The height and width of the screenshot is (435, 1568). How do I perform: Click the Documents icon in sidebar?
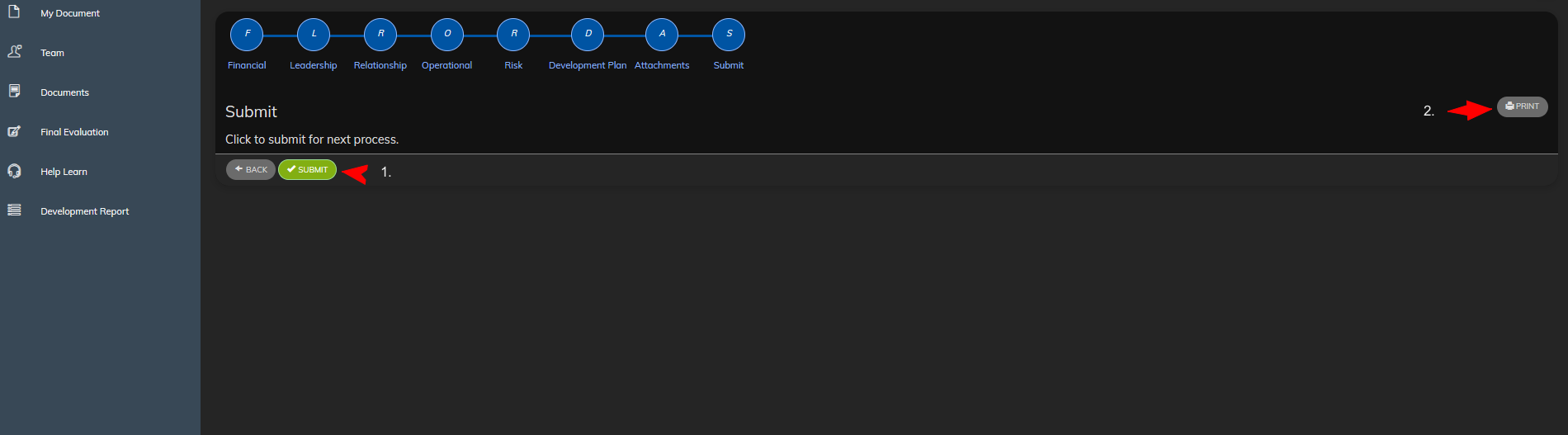[x=14, y=91]
